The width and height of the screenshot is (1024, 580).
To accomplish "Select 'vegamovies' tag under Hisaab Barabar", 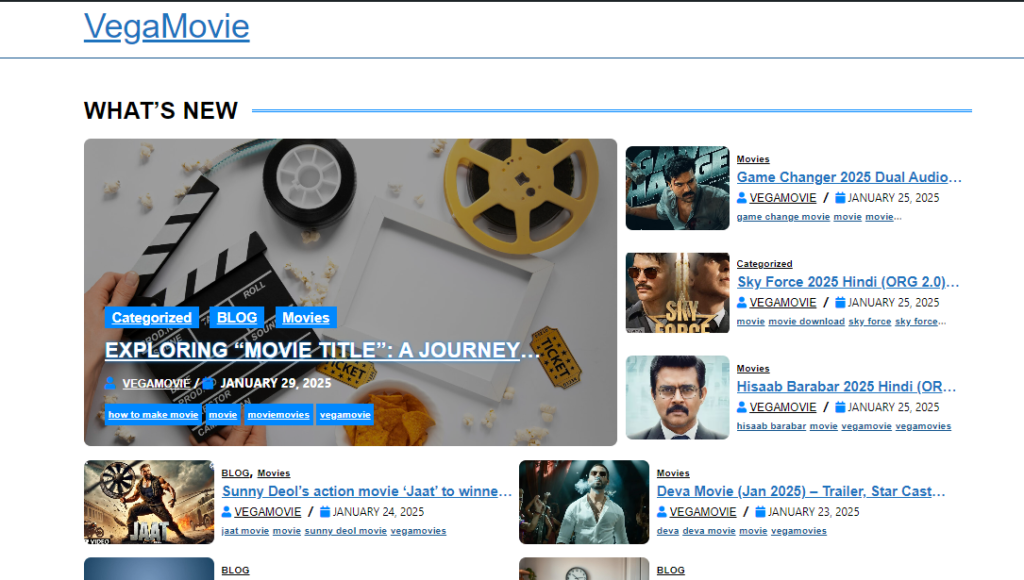I will click(x=923, y=426).
